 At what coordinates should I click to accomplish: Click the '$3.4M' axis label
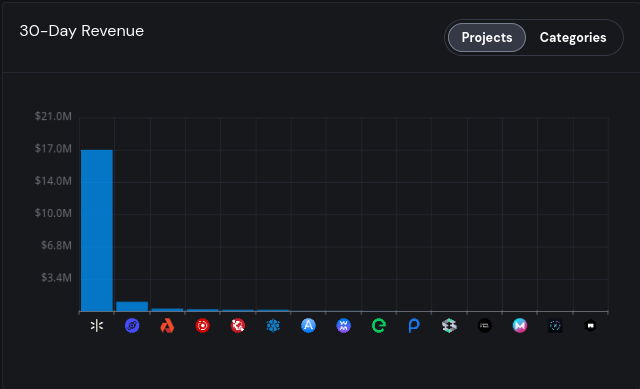[56, 278]
